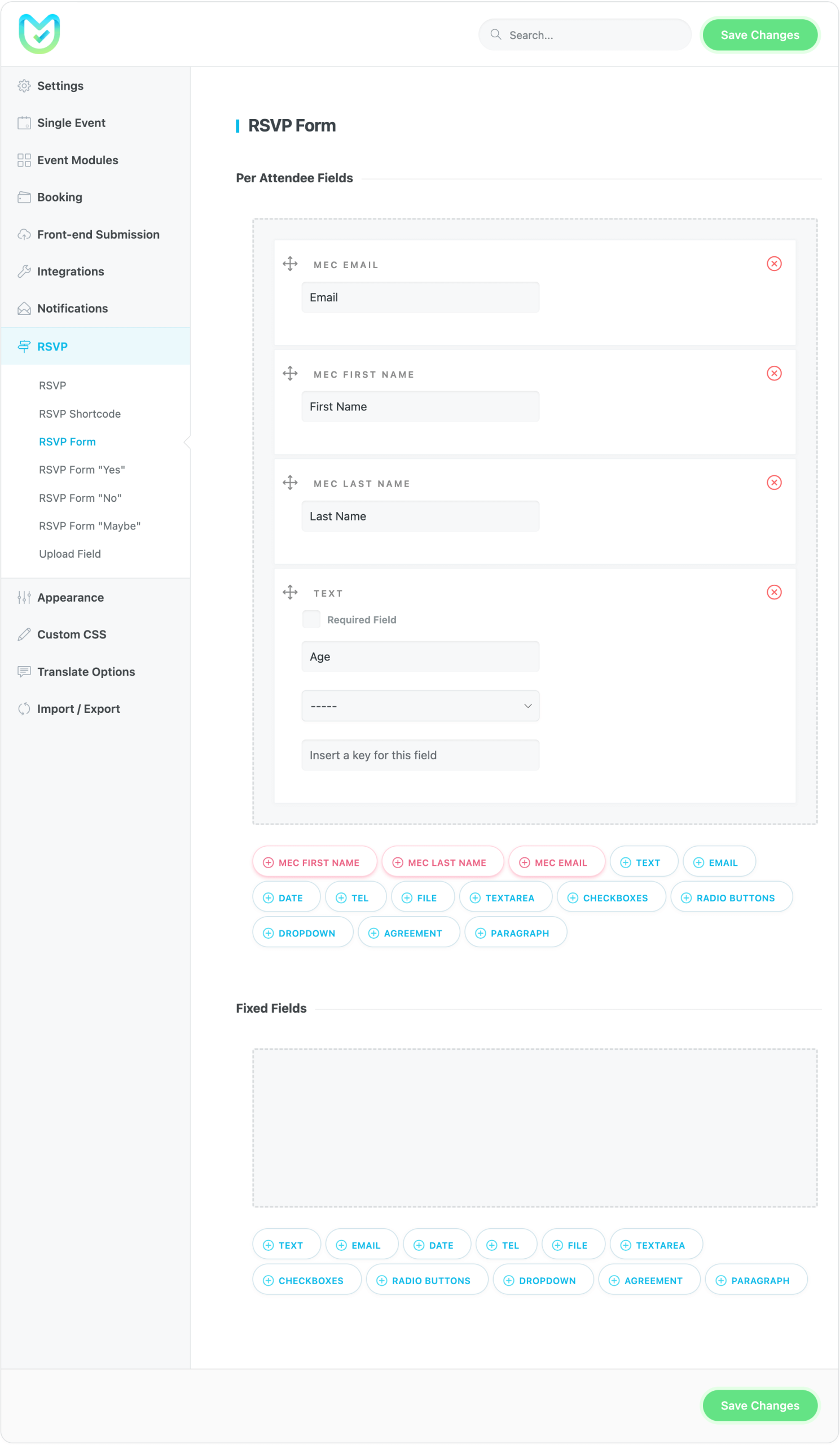Screen dimensions: 840x1445
Task: Click the Notifications envelope icon
Action: [x=24, y=309]
